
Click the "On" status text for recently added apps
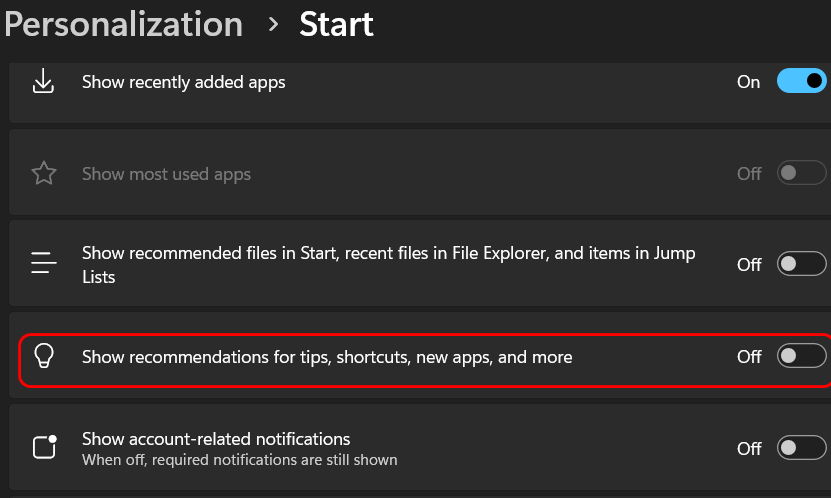[x=748, y=82]
